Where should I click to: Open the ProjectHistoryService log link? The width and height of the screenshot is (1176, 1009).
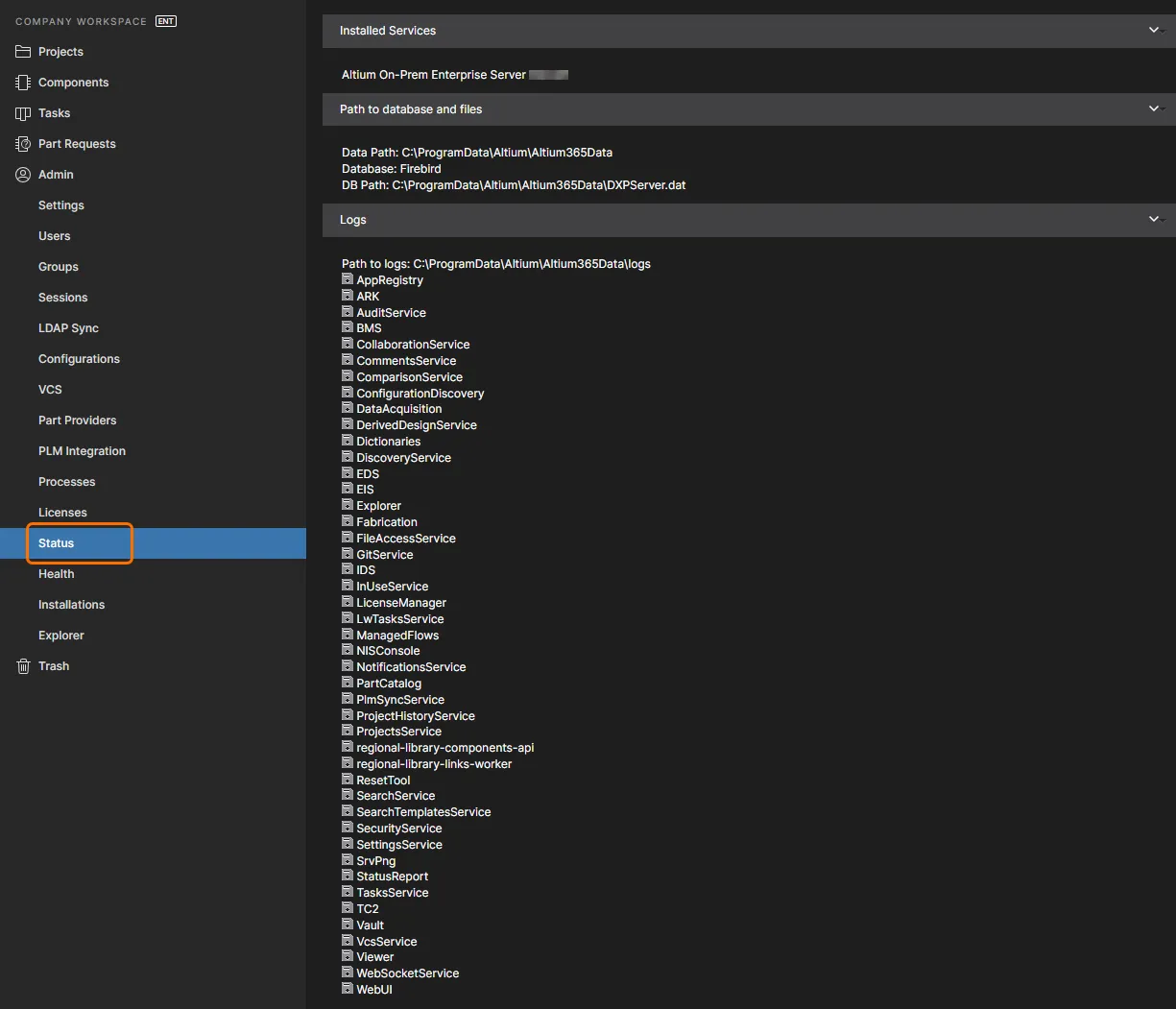(416, 716)
